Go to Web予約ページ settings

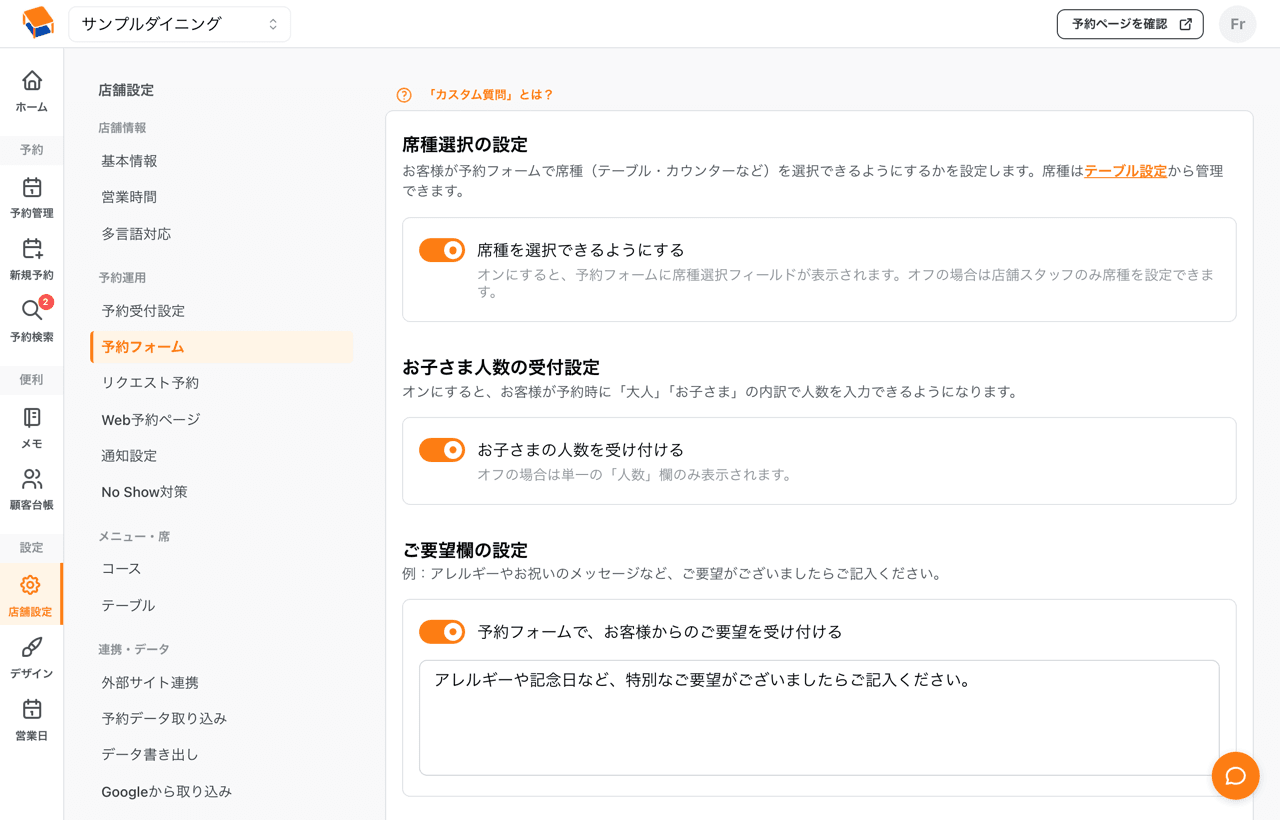tap(151, 420)
